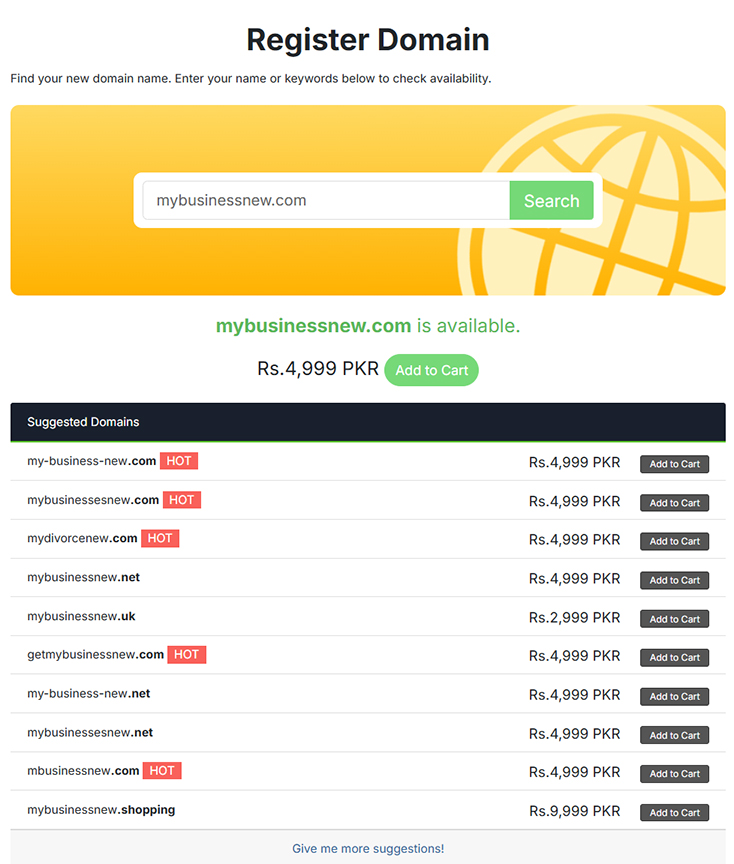
Task: Add mybusinessnew.uk to the cart
Action: coord(674,618)
